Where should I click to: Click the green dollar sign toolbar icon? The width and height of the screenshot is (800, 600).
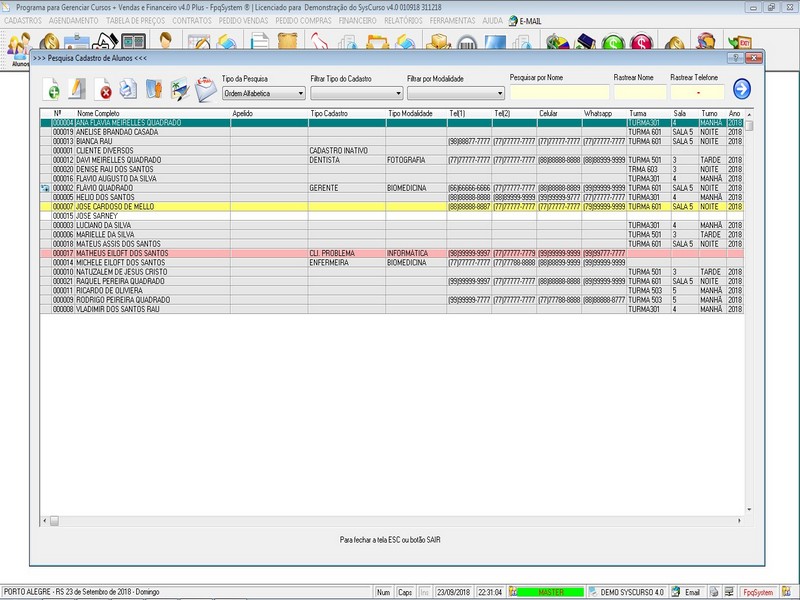613,42
